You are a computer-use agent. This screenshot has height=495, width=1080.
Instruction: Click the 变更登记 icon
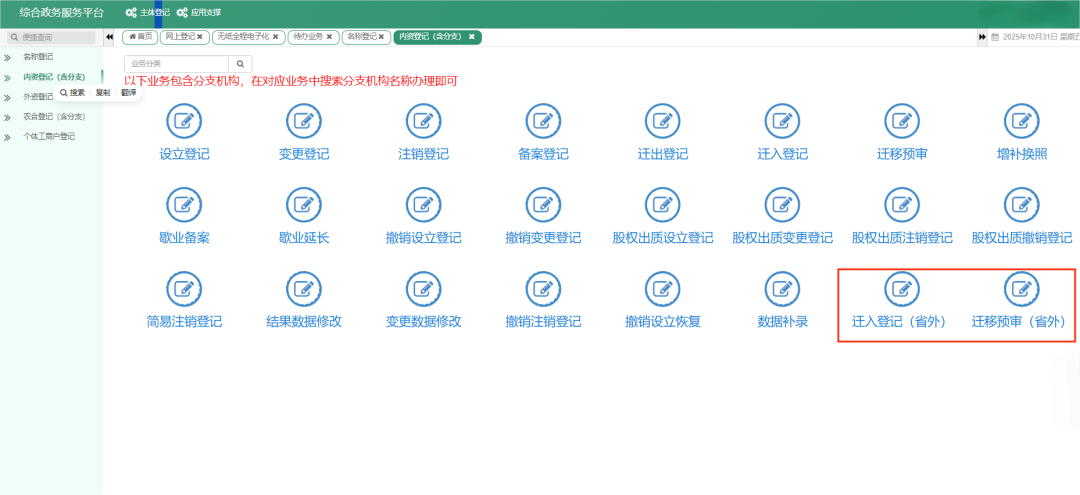304,121
